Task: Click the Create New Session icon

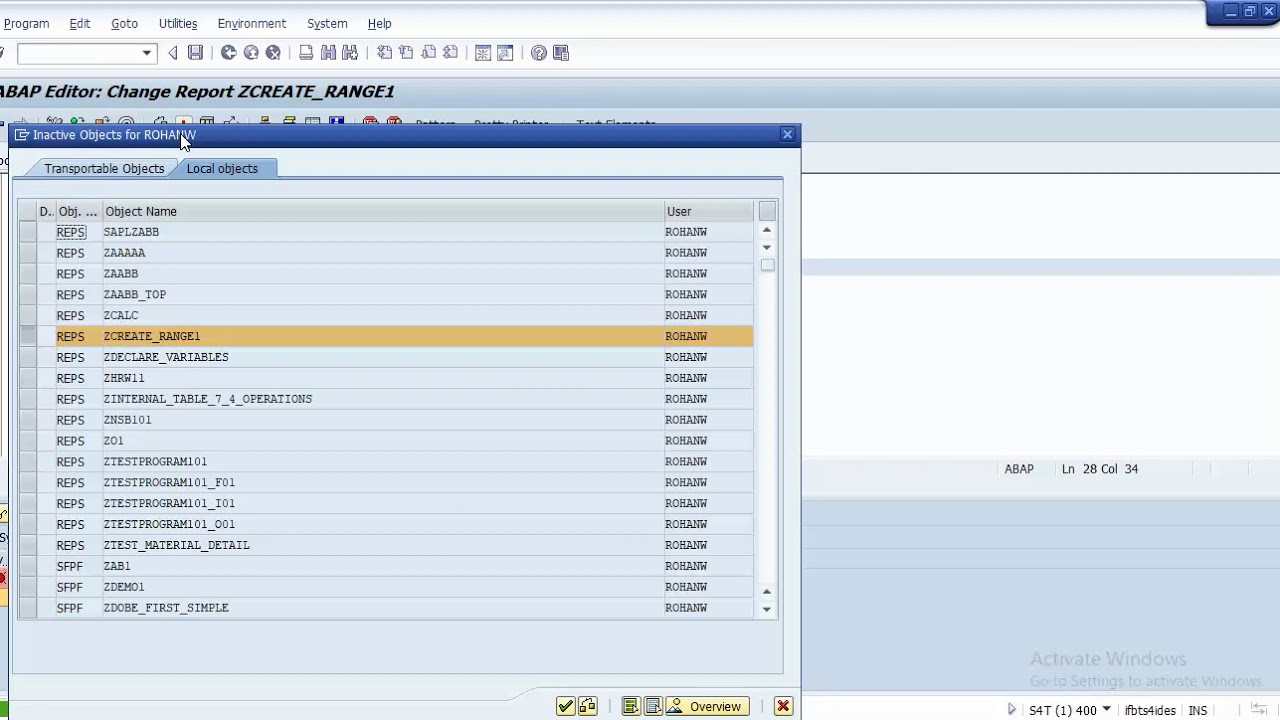Action: pos(483,53)
